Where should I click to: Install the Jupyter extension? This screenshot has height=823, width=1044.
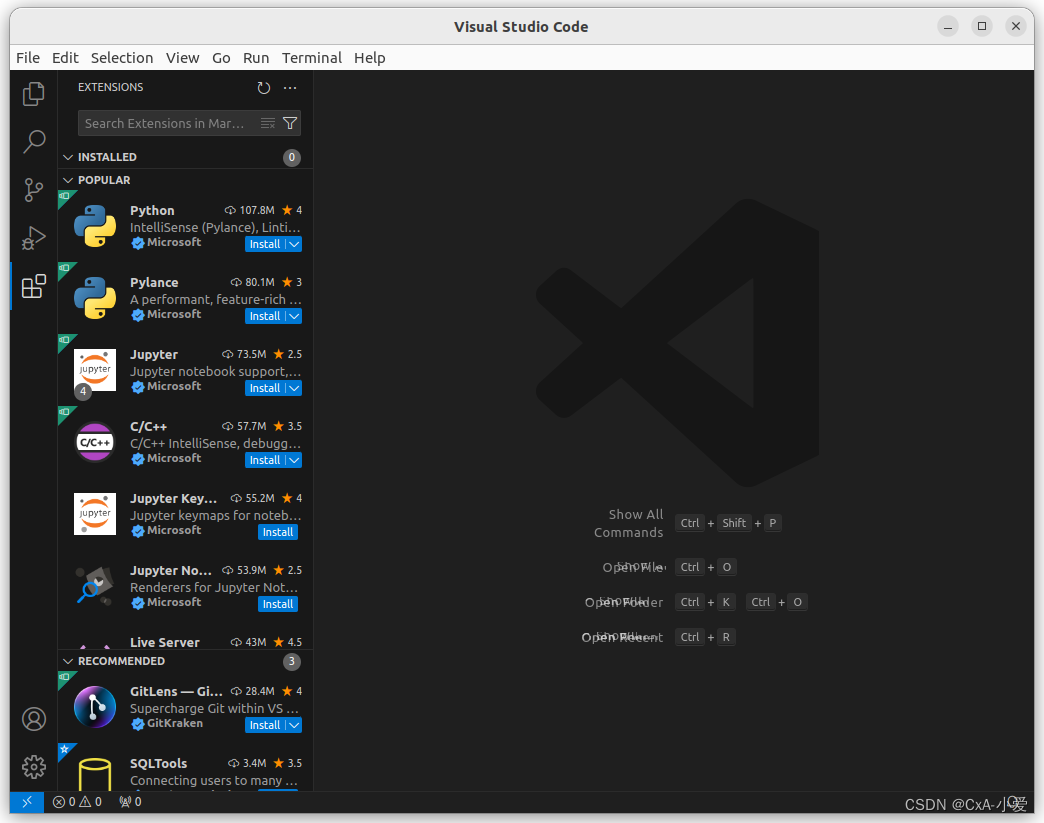coord(265,388)
